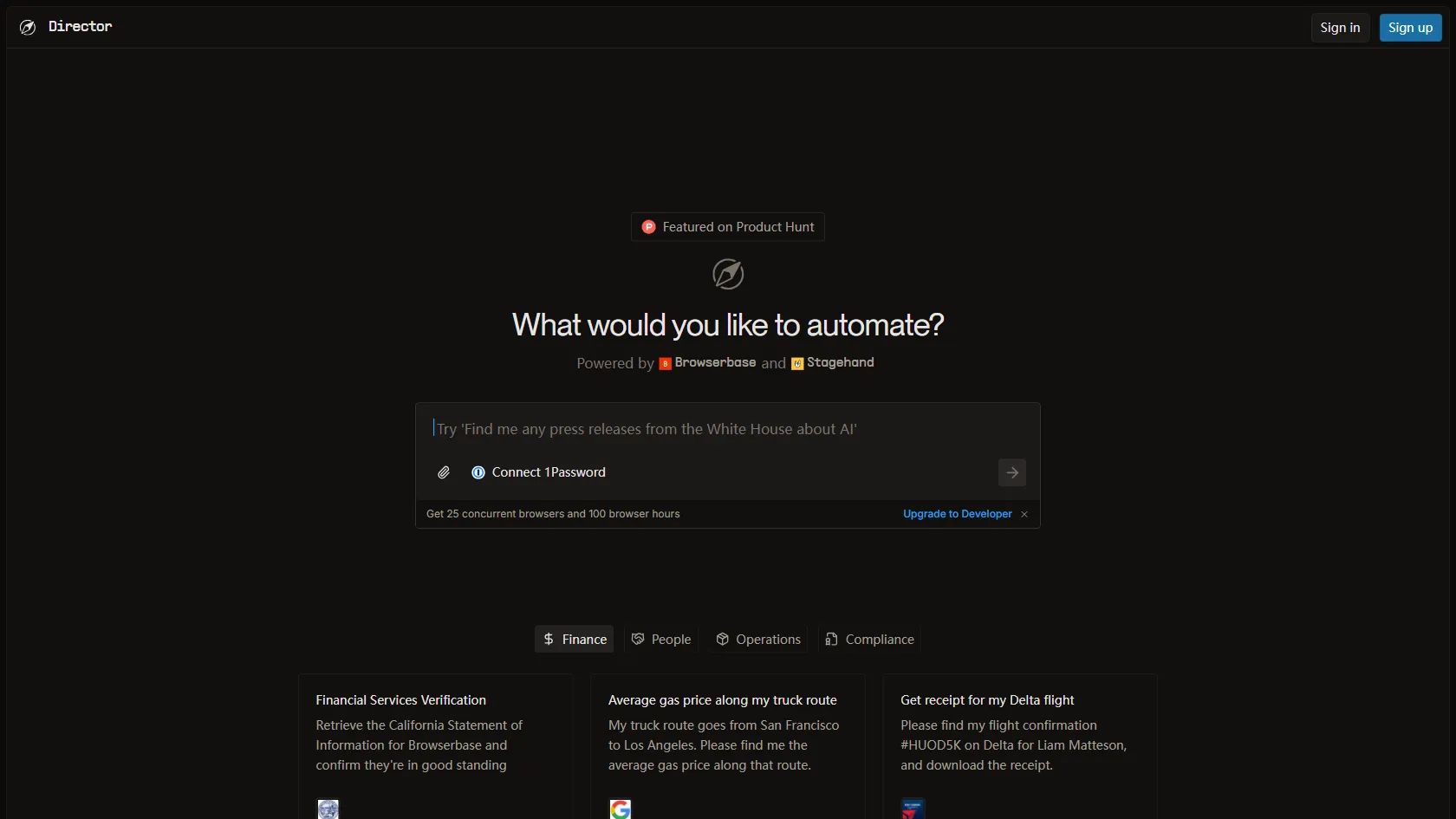
Task: Click Connect 1Password button
Action: (539, 472)
